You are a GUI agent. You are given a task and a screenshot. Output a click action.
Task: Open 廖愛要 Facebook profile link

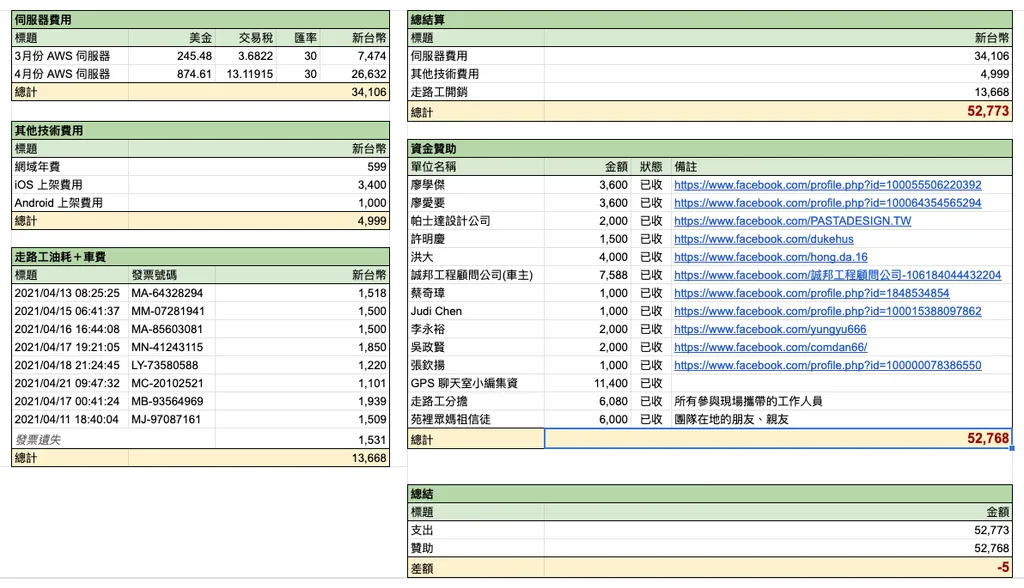(x=827, y=203)
